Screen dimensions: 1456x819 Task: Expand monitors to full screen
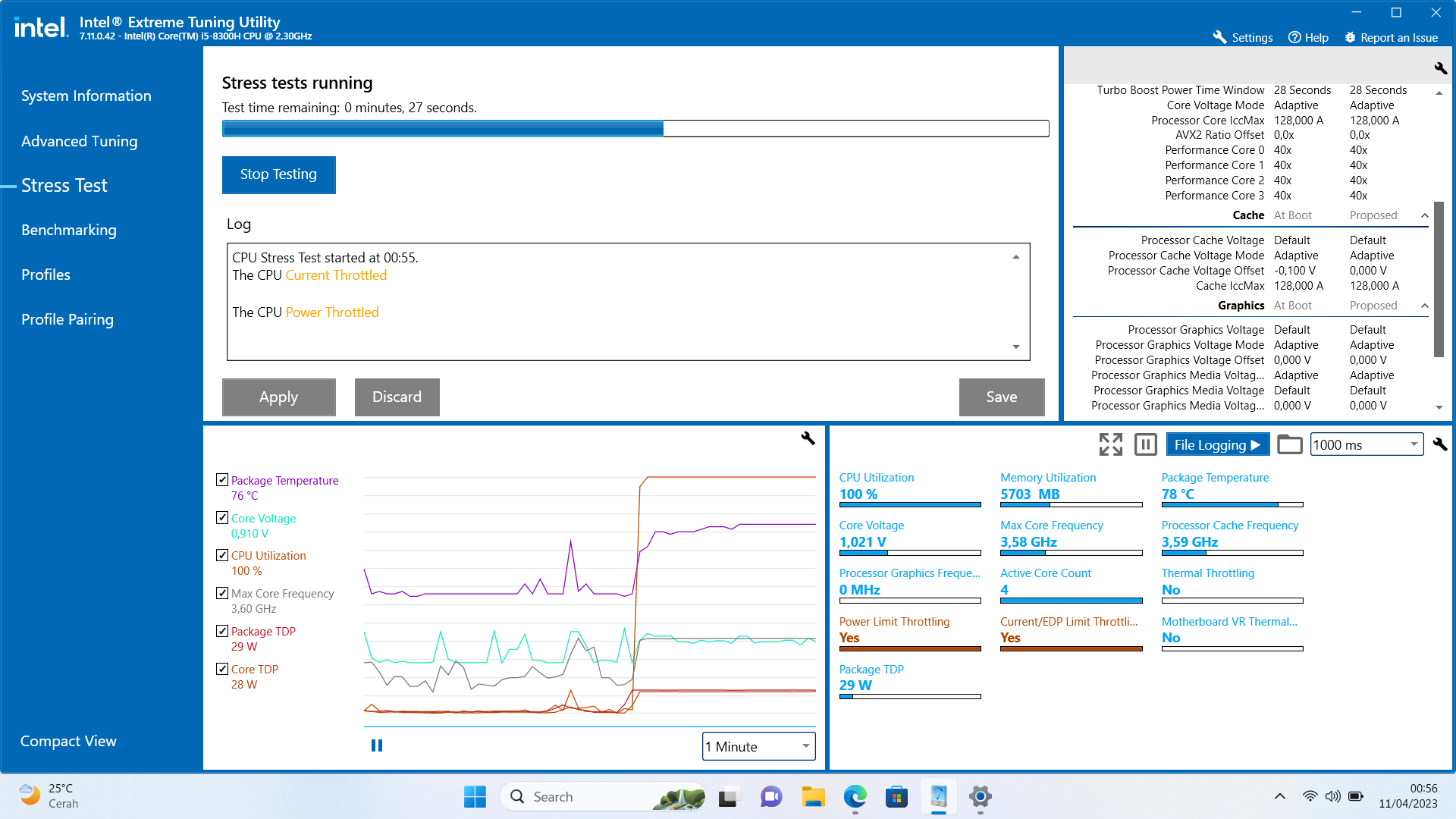point(1111,444)
